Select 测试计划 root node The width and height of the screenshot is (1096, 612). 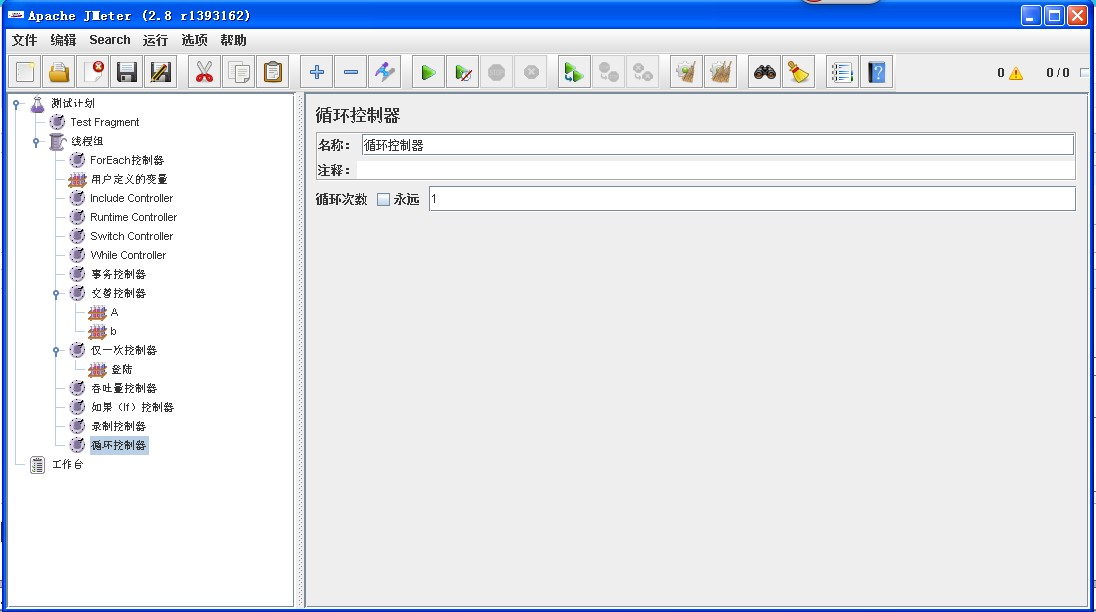pos(73,103)
